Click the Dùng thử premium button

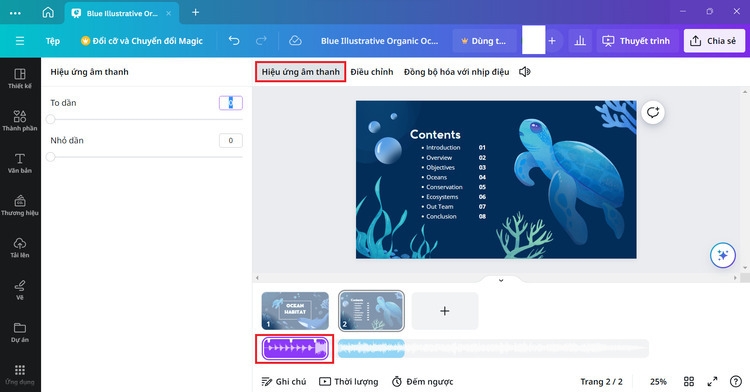[x=484, y=41]
